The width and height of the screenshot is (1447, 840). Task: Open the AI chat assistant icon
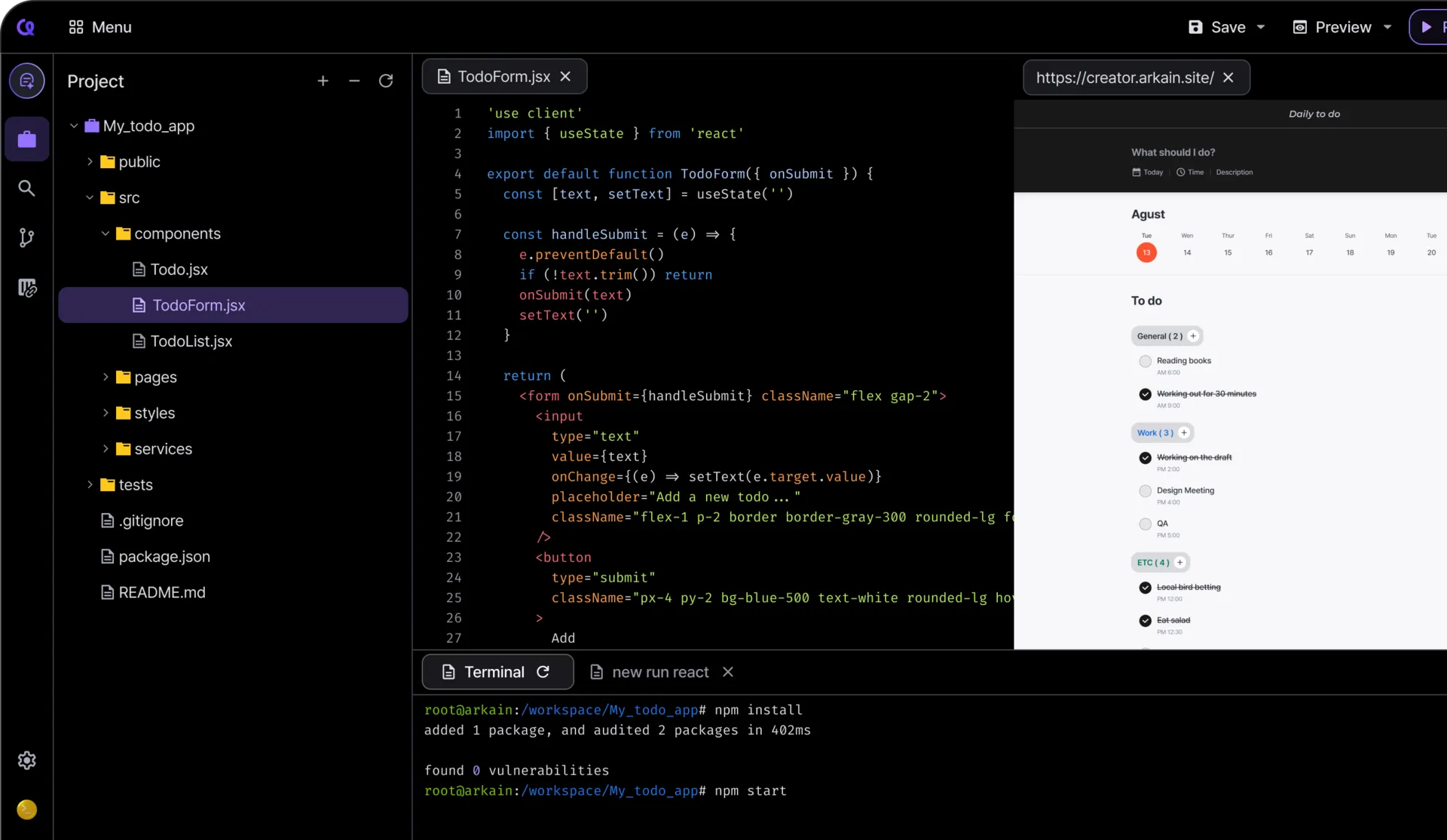click(27, 81)
